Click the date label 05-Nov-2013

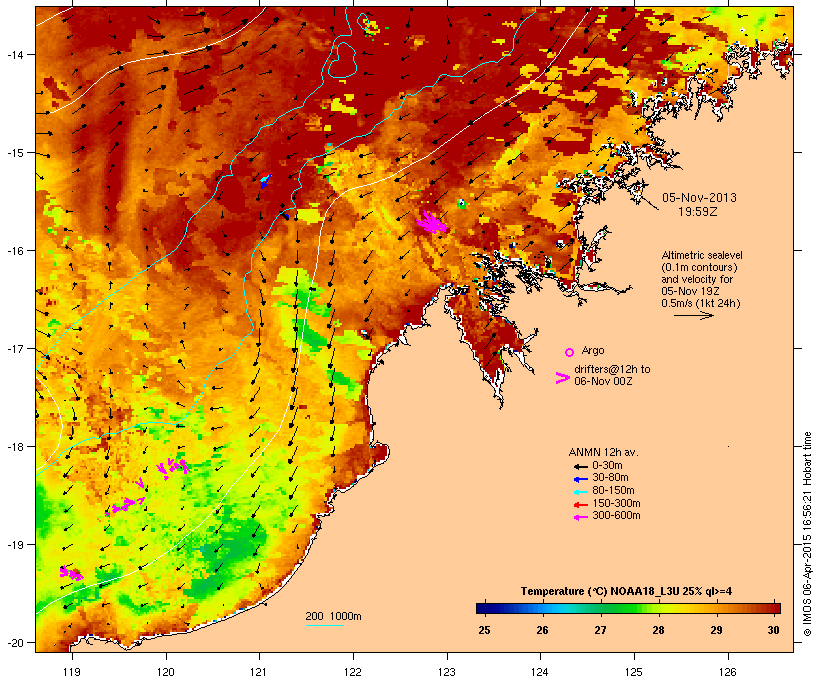tap(699, 198)
